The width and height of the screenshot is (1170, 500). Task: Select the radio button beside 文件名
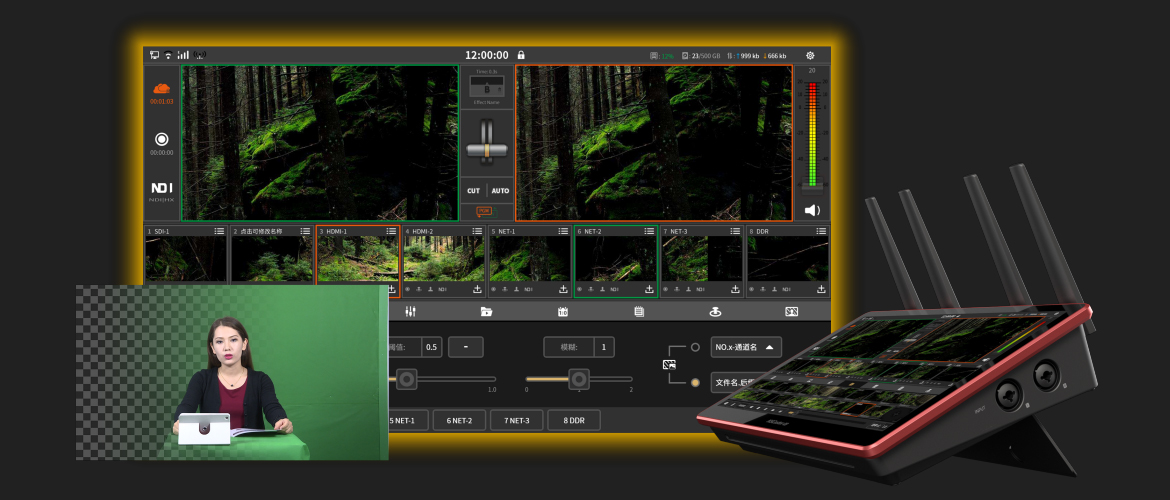tap(695, 382)
